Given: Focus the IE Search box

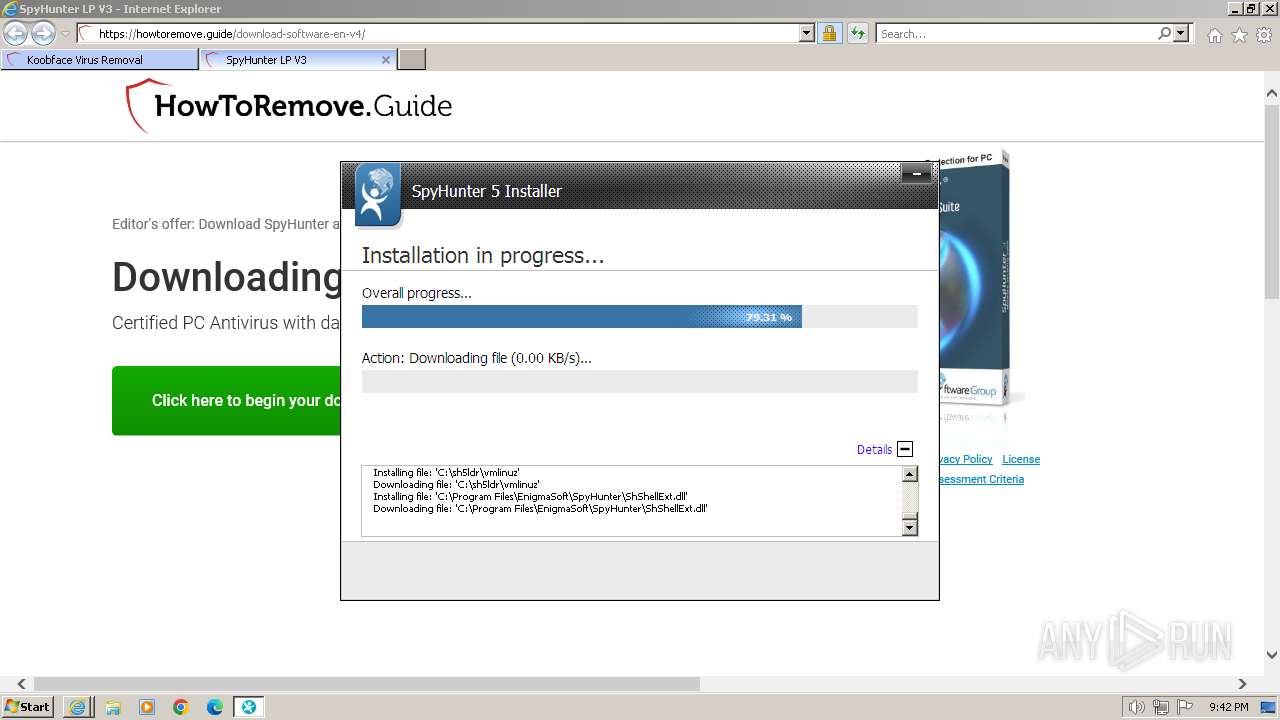Looking at the screenshot, I should [x=1016, y=33].
